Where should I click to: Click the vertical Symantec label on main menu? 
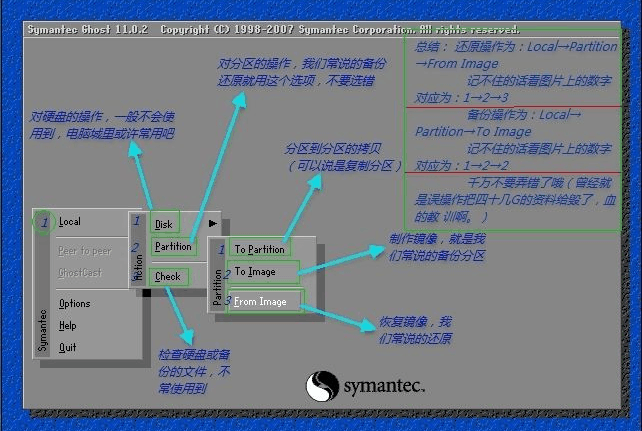click(43, 331)
